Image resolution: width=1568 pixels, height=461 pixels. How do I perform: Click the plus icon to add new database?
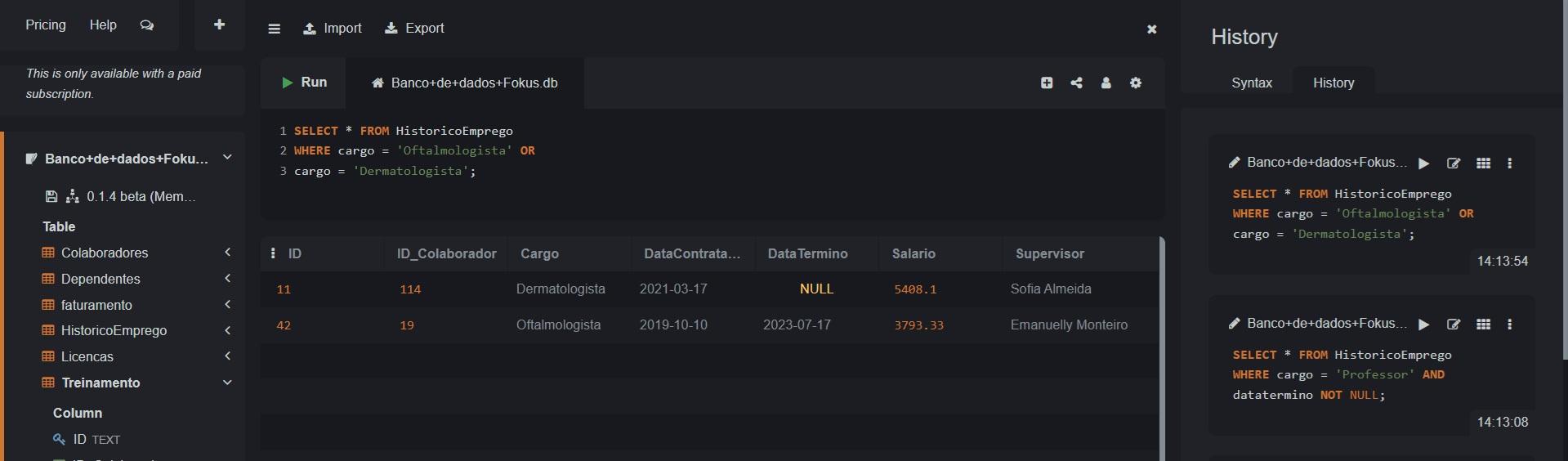click(x=219, y=25)
